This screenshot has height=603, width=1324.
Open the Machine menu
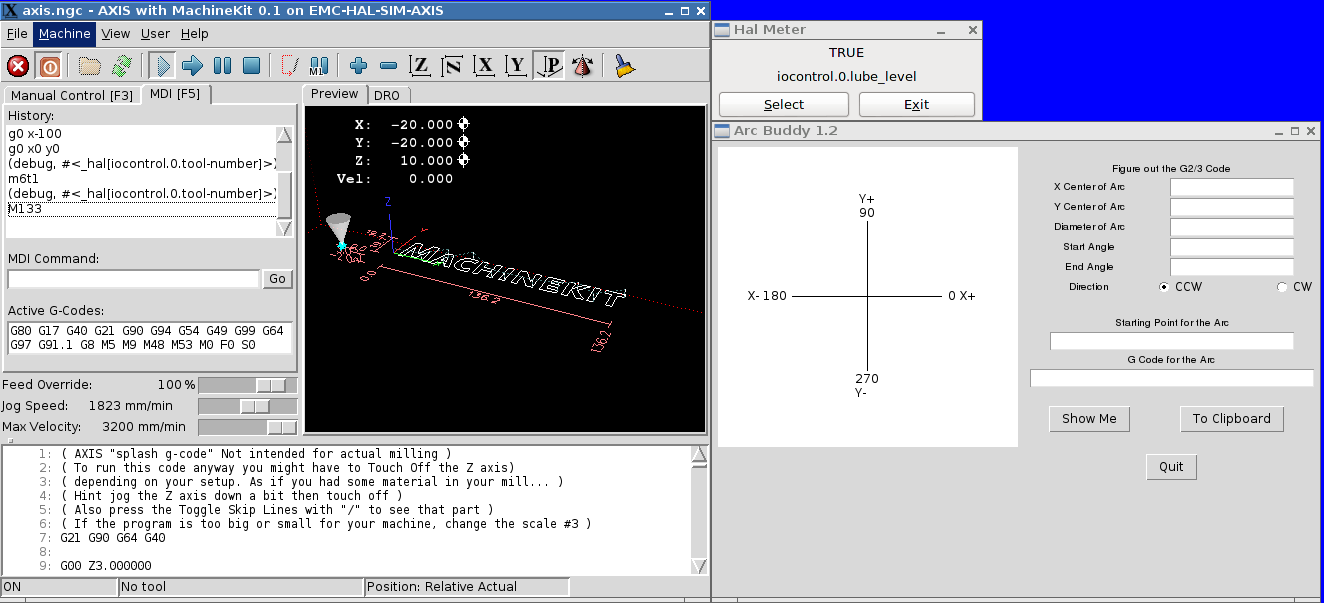(65, 33)
